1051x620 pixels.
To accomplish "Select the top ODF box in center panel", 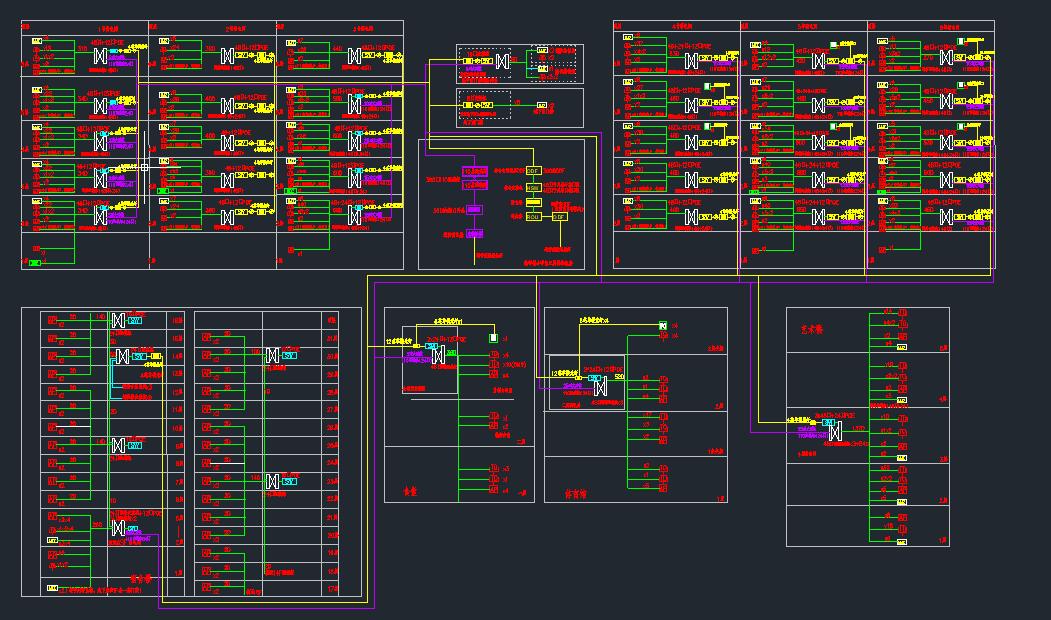I will (x=532, y=171).
